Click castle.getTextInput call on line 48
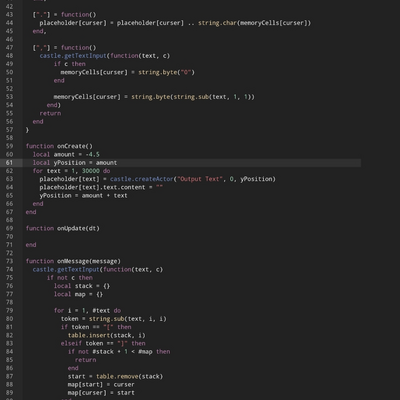This screenshot has width=400, height=400. pyautogui.click(x=73, y=56)
